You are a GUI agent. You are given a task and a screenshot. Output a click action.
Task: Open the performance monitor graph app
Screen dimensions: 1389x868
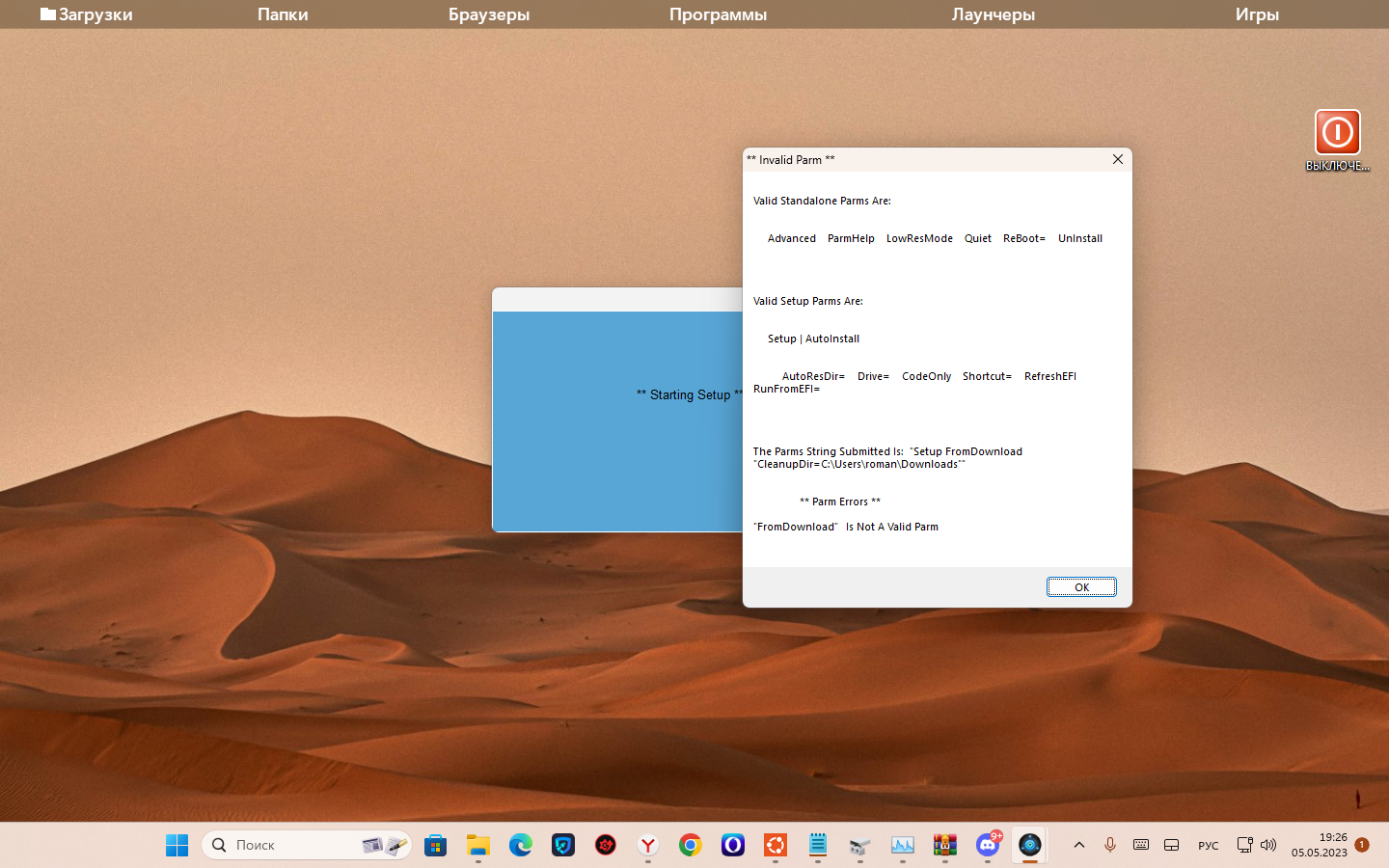[903, 845]
